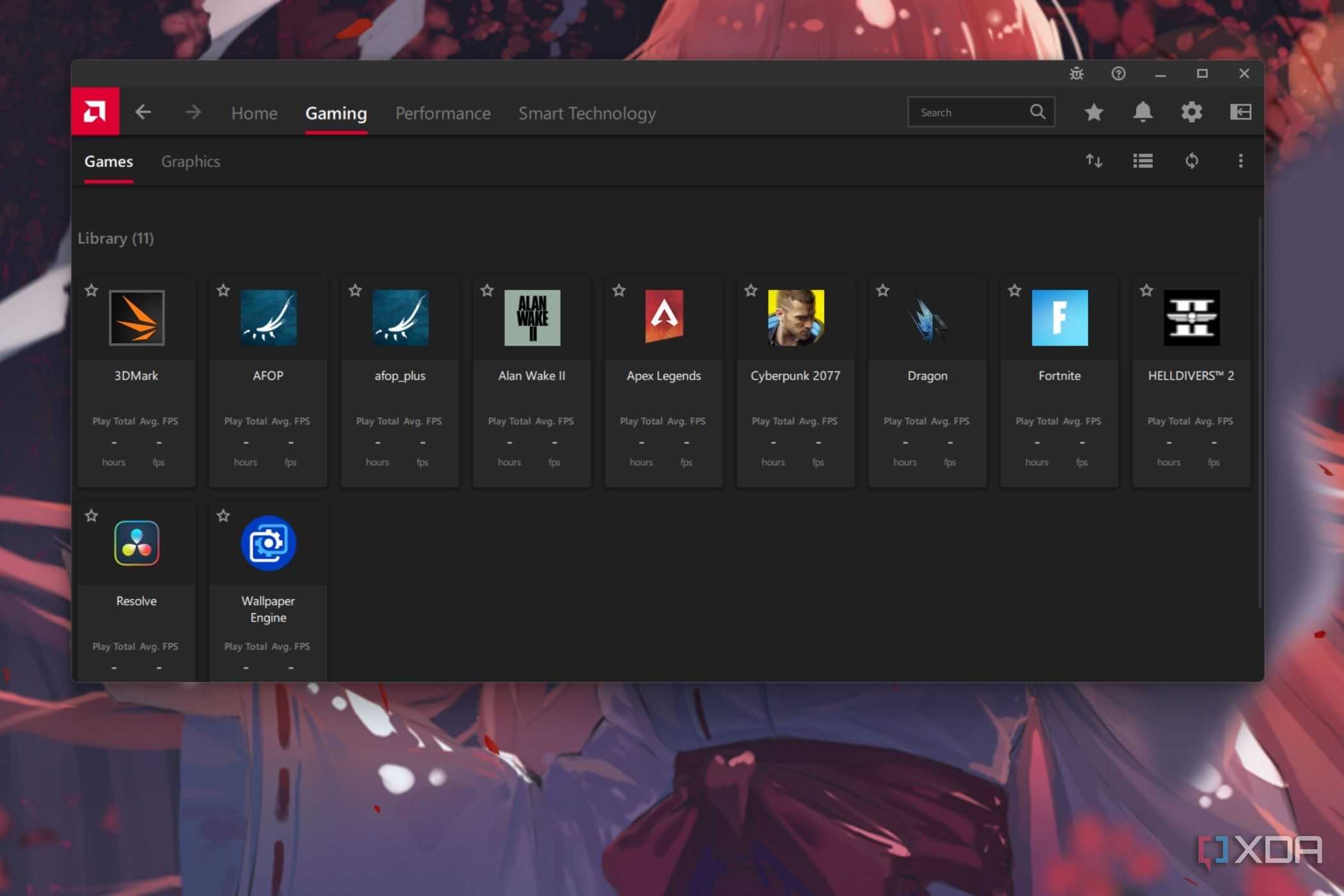The image size is (1344, 896).
Task: Open the Performance tab
Action: (443, 113)
